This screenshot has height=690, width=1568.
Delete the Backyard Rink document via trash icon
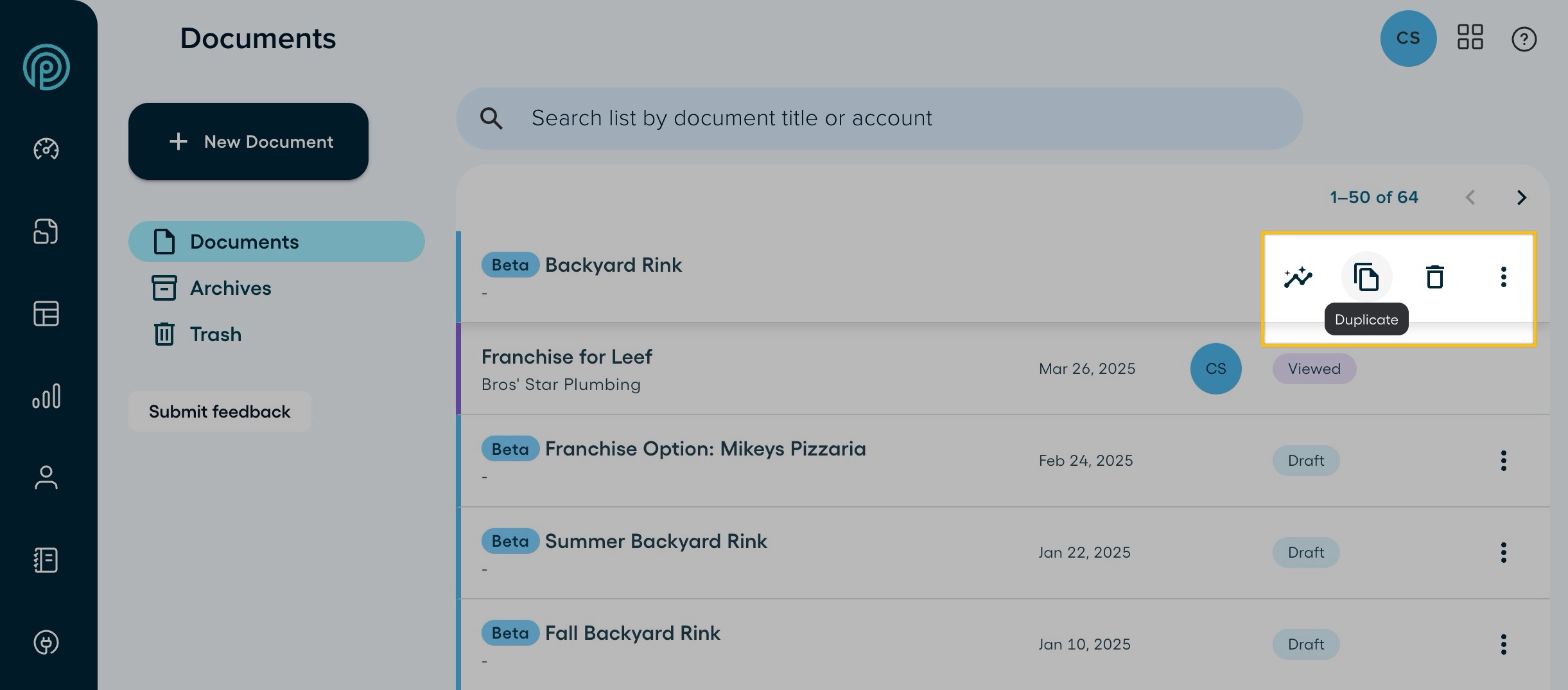click(x=1435, y=277)
